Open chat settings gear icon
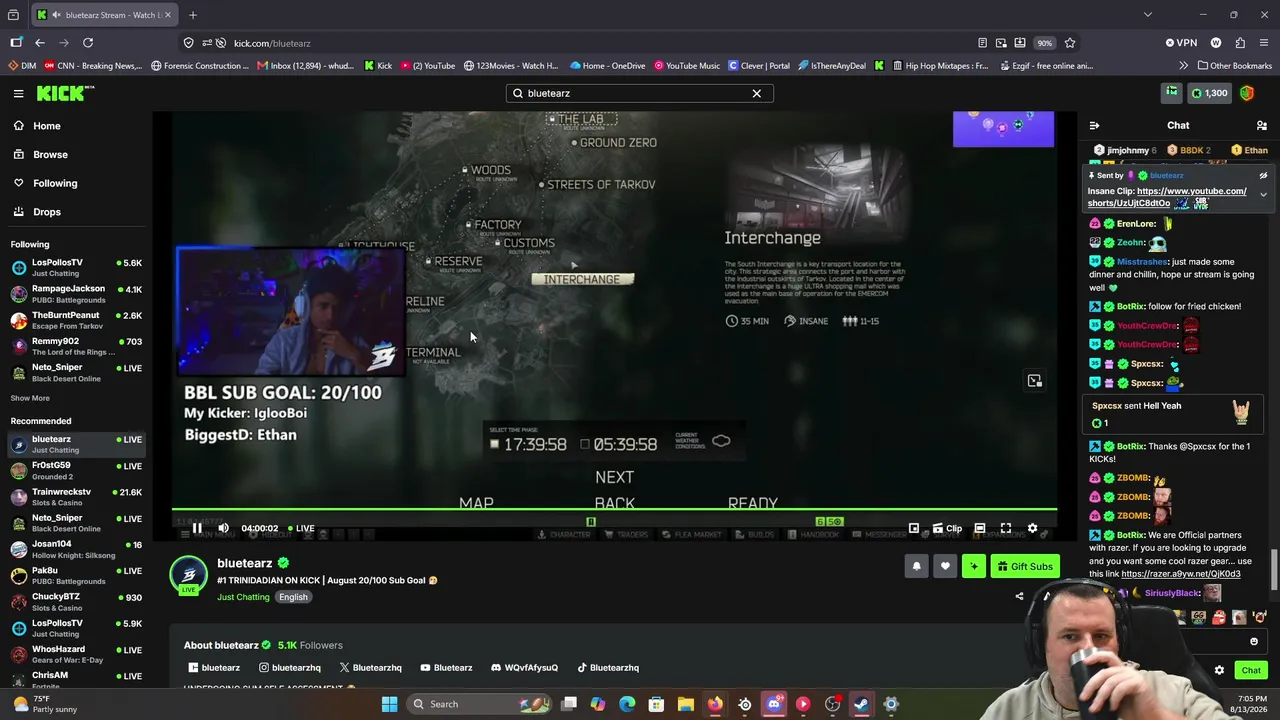 tap(1219, 670)
